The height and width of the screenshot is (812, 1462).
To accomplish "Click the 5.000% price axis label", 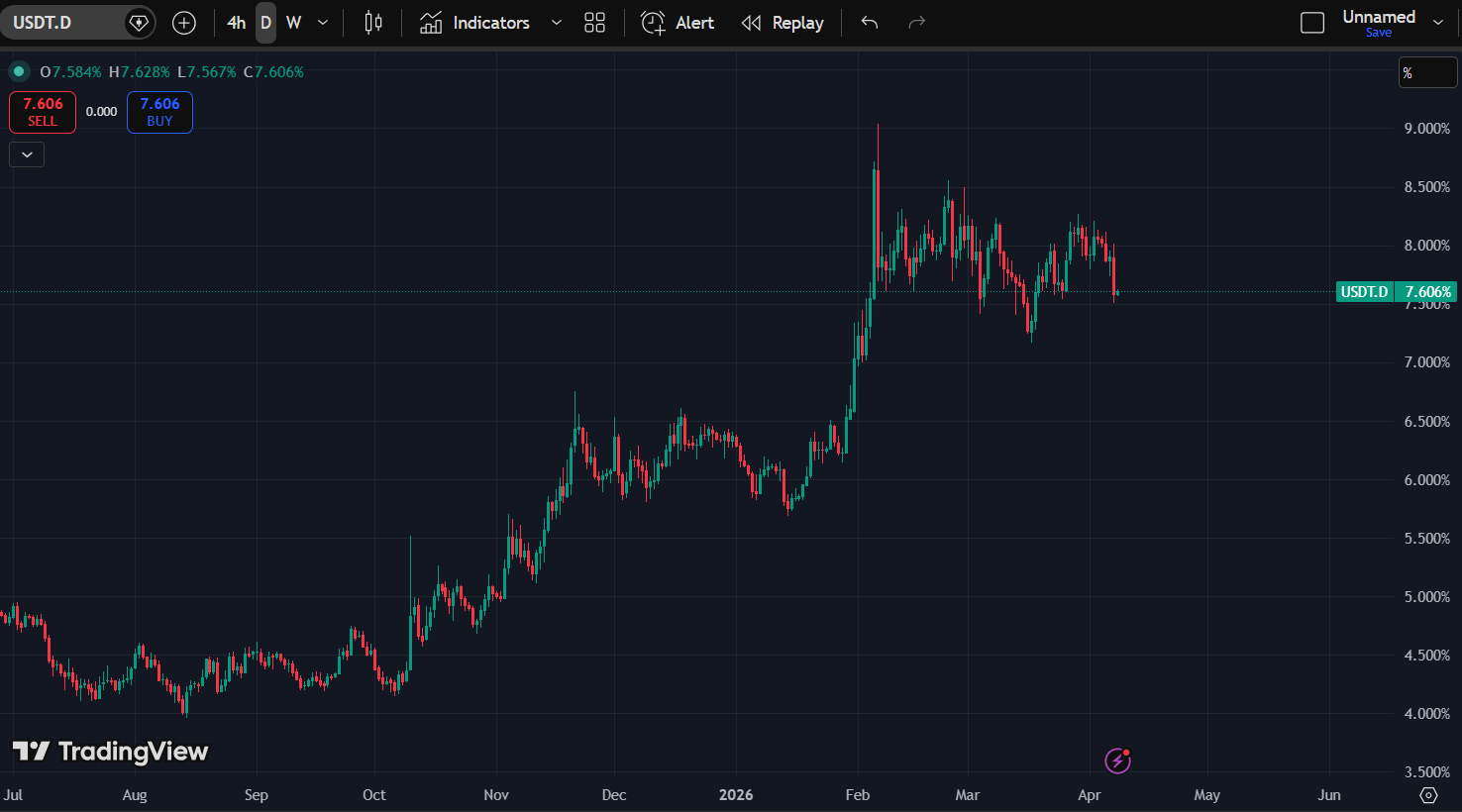I will (1426, 597).
